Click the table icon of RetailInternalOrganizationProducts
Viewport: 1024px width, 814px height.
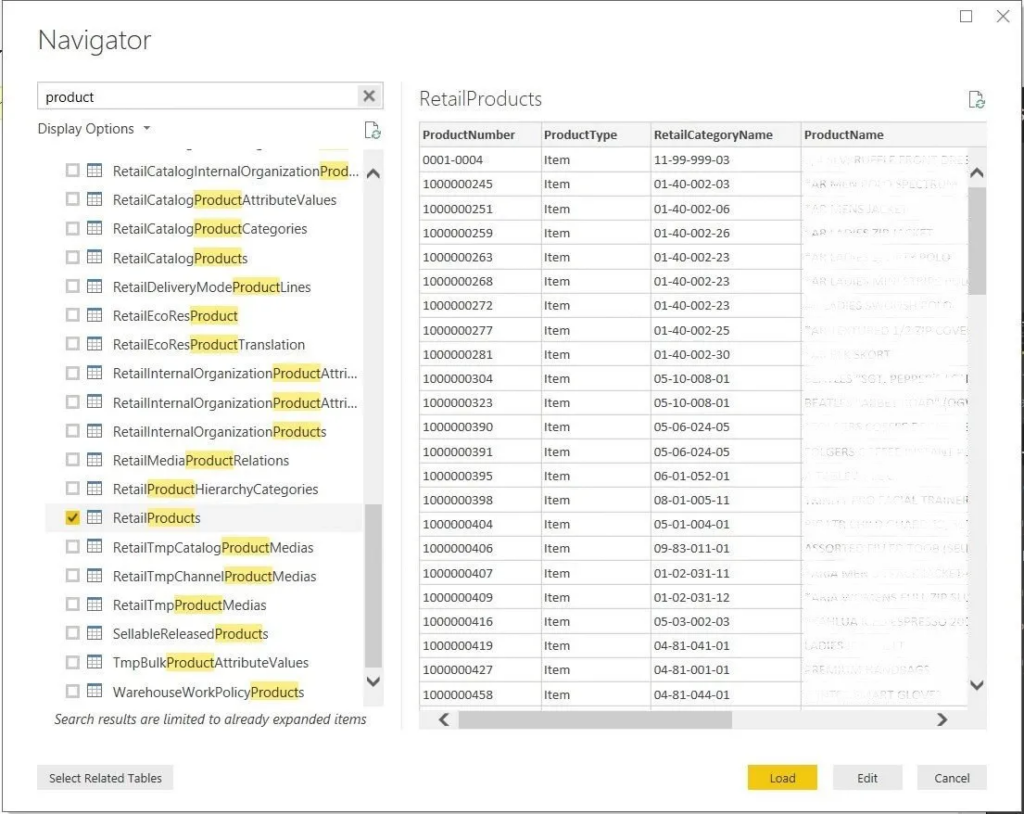95,431
